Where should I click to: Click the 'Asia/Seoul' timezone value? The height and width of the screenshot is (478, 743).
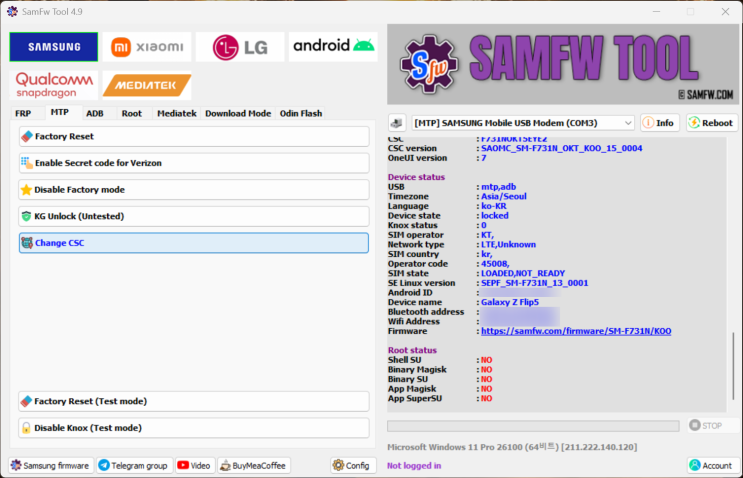504,197
